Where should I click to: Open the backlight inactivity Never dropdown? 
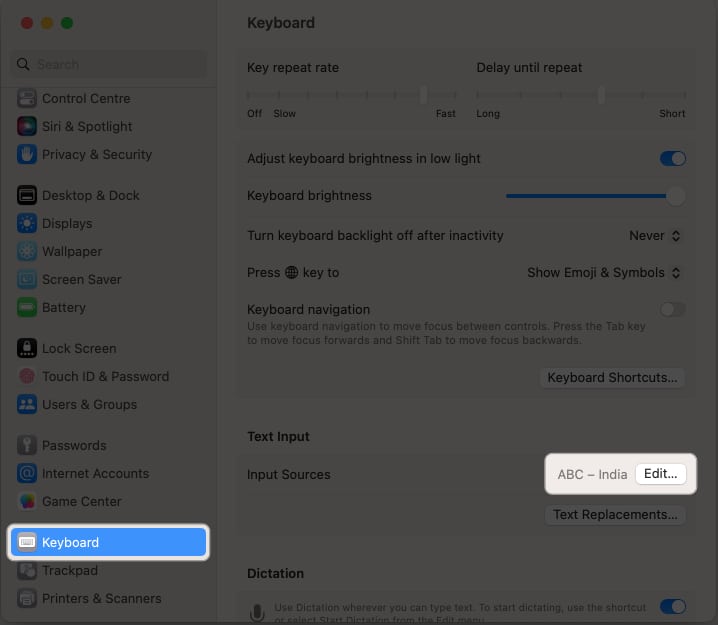click(x=655, y=236)
